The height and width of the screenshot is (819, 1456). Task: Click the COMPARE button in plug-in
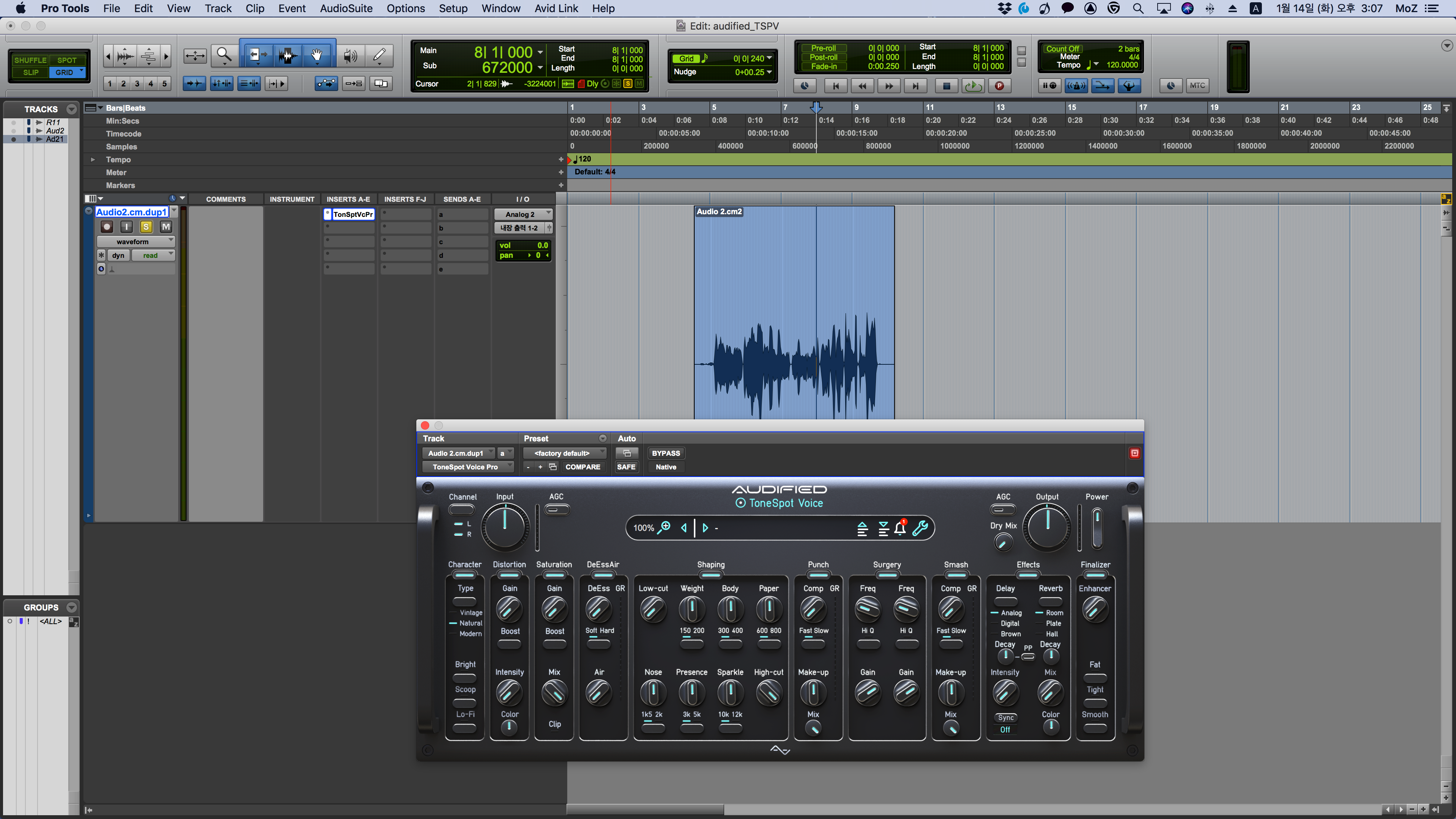click(x=583, y=467)
